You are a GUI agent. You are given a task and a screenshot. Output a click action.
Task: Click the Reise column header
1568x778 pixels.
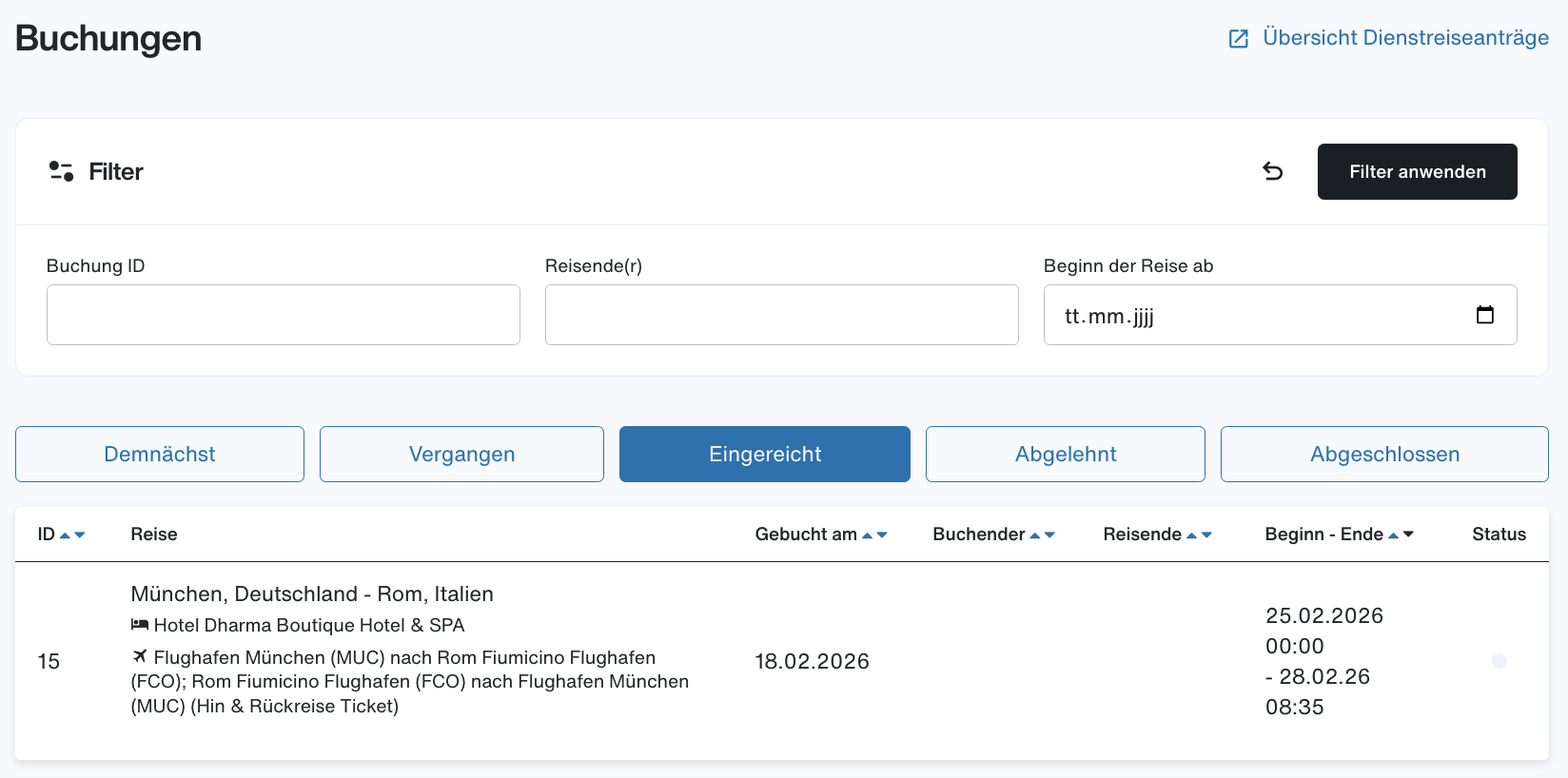[154, 535]
